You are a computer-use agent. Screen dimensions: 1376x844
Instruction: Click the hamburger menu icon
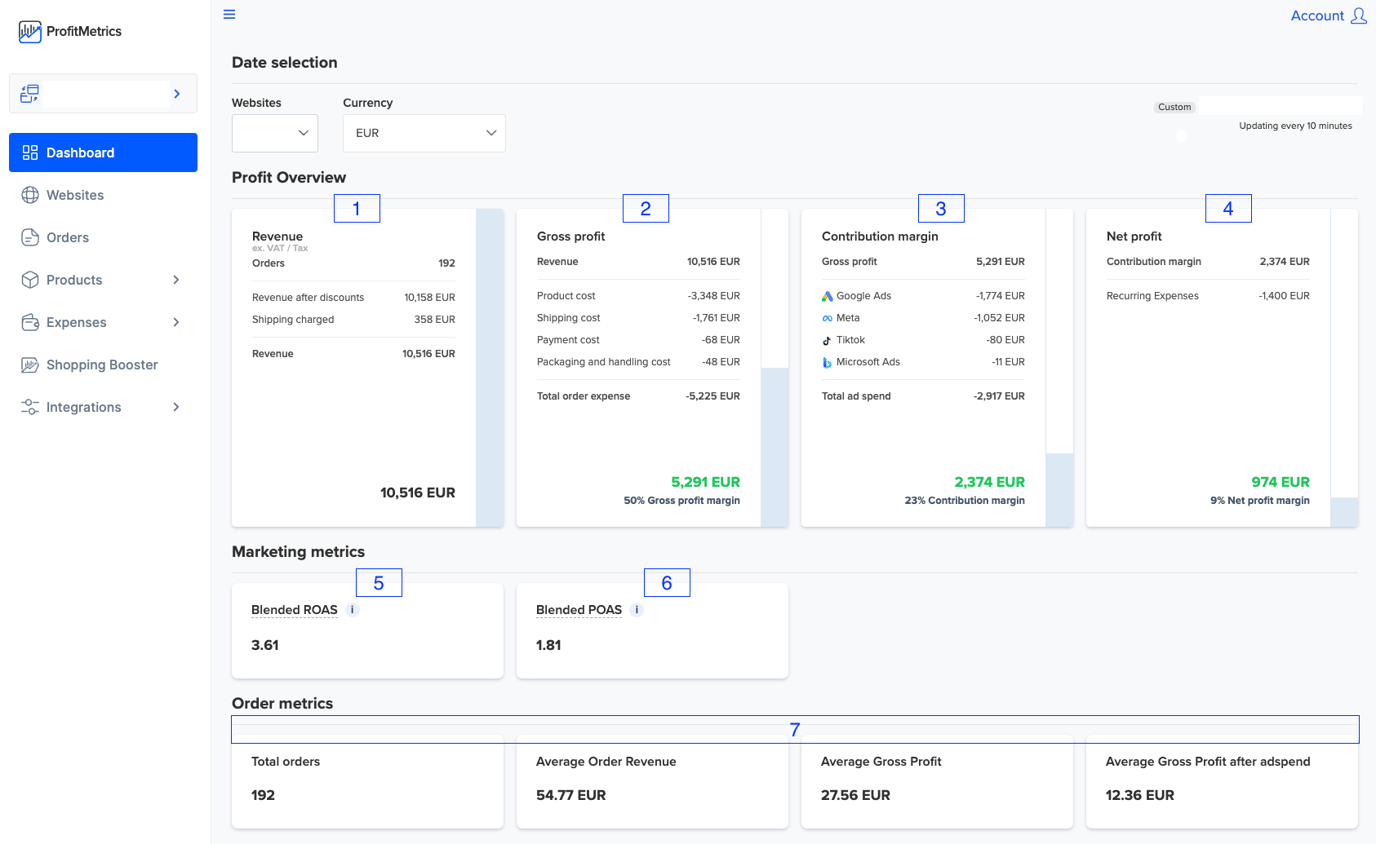click(229, 14)
